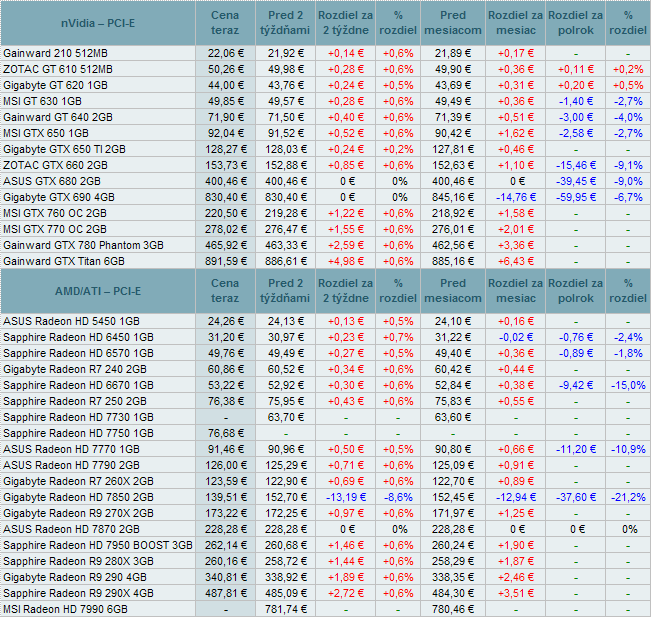This screenshot has height=617, width=651.
Task: Select the '+3,51 €' monthly difference
Action: click(516, 593)
